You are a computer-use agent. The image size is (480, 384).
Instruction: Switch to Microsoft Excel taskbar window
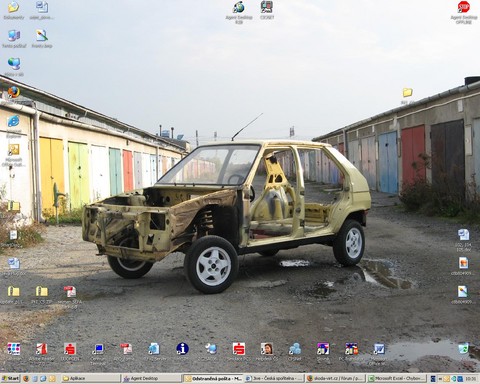click(397, 378)
